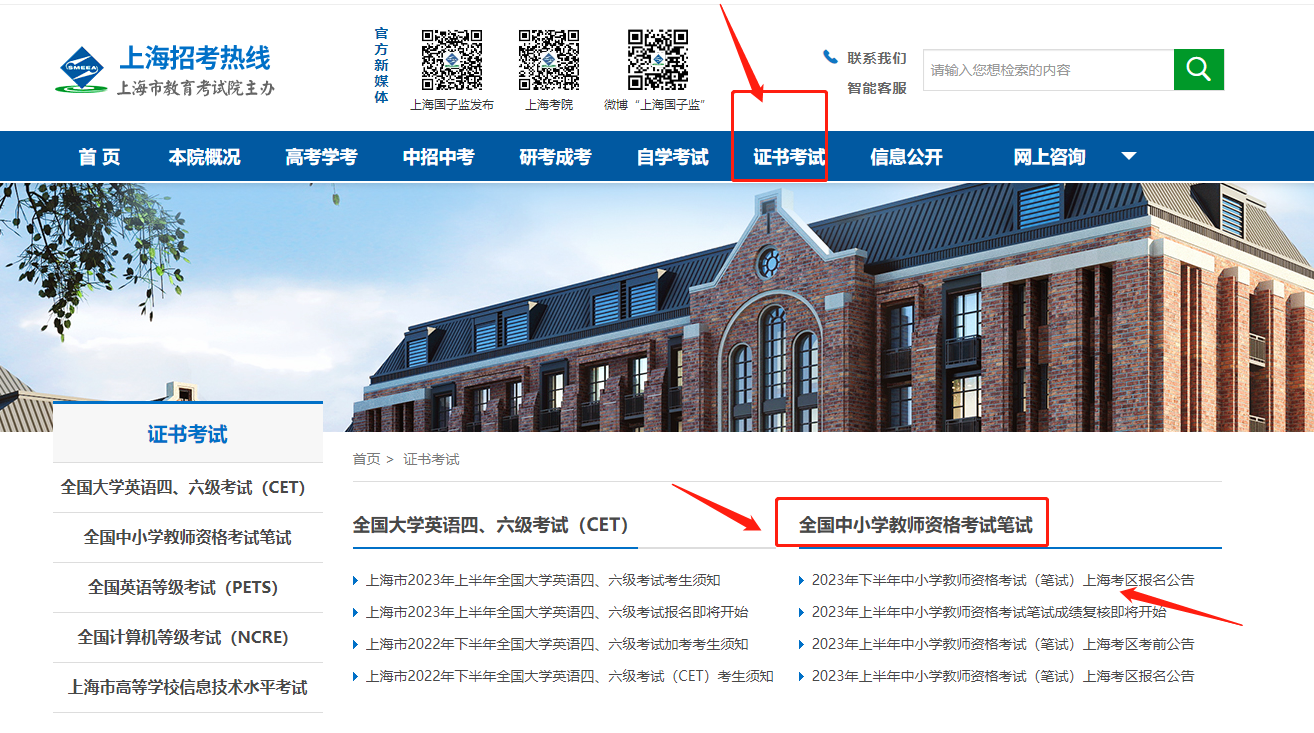
Task: Select 信息公开 in the navigation bar
Action: [906, 157]
